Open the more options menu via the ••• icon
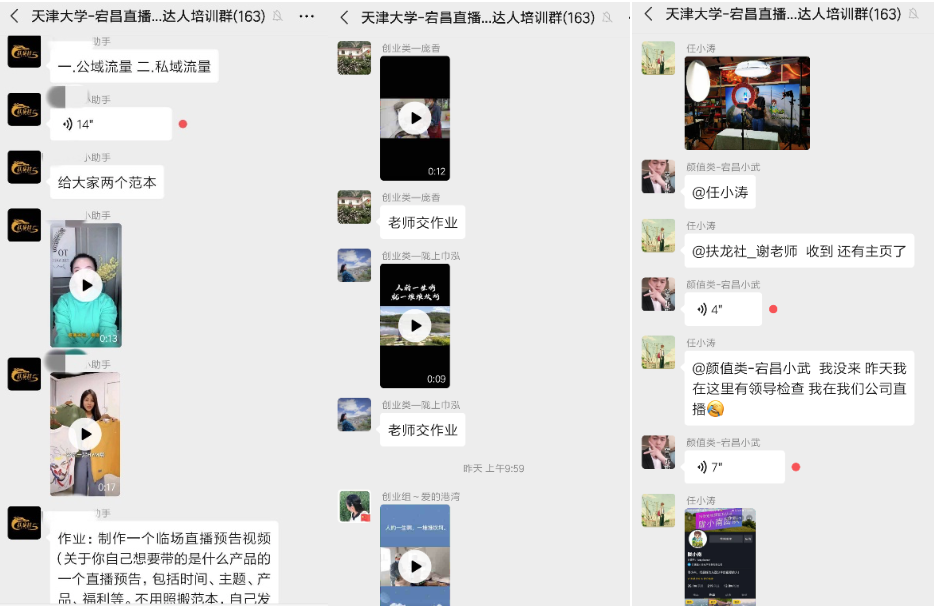The image size is (938, 606). tap(306, 16)
